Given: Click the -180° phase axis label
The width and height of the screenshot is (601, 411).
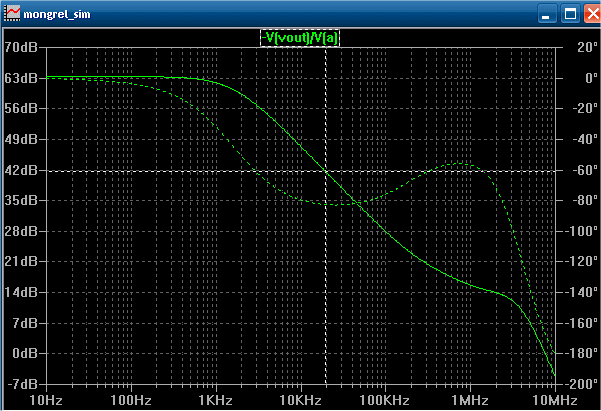Looking at the screenshot, I should [582, 353].
